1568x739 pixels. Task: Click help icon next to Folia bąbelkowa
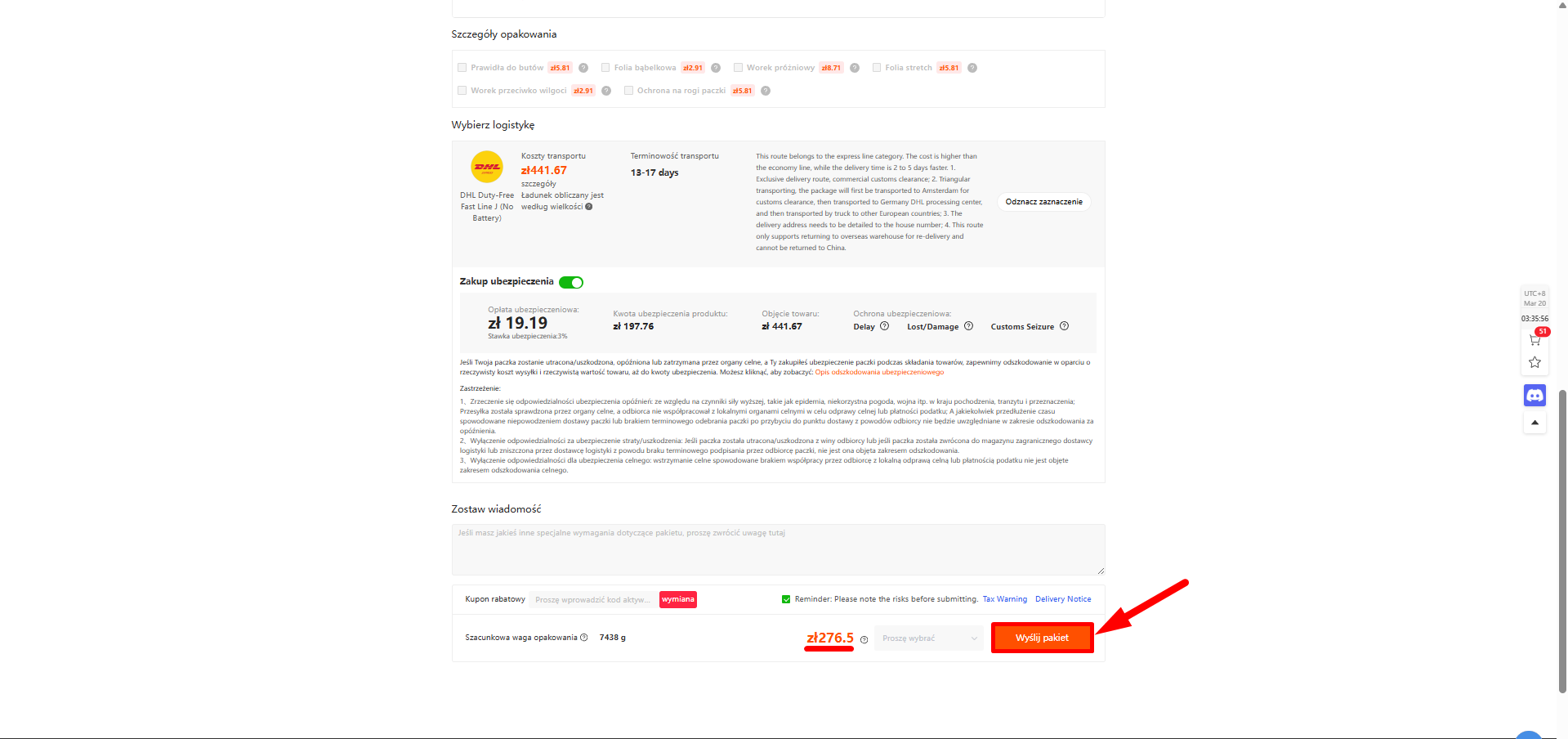pyautogui.click(x=716, y=68)
